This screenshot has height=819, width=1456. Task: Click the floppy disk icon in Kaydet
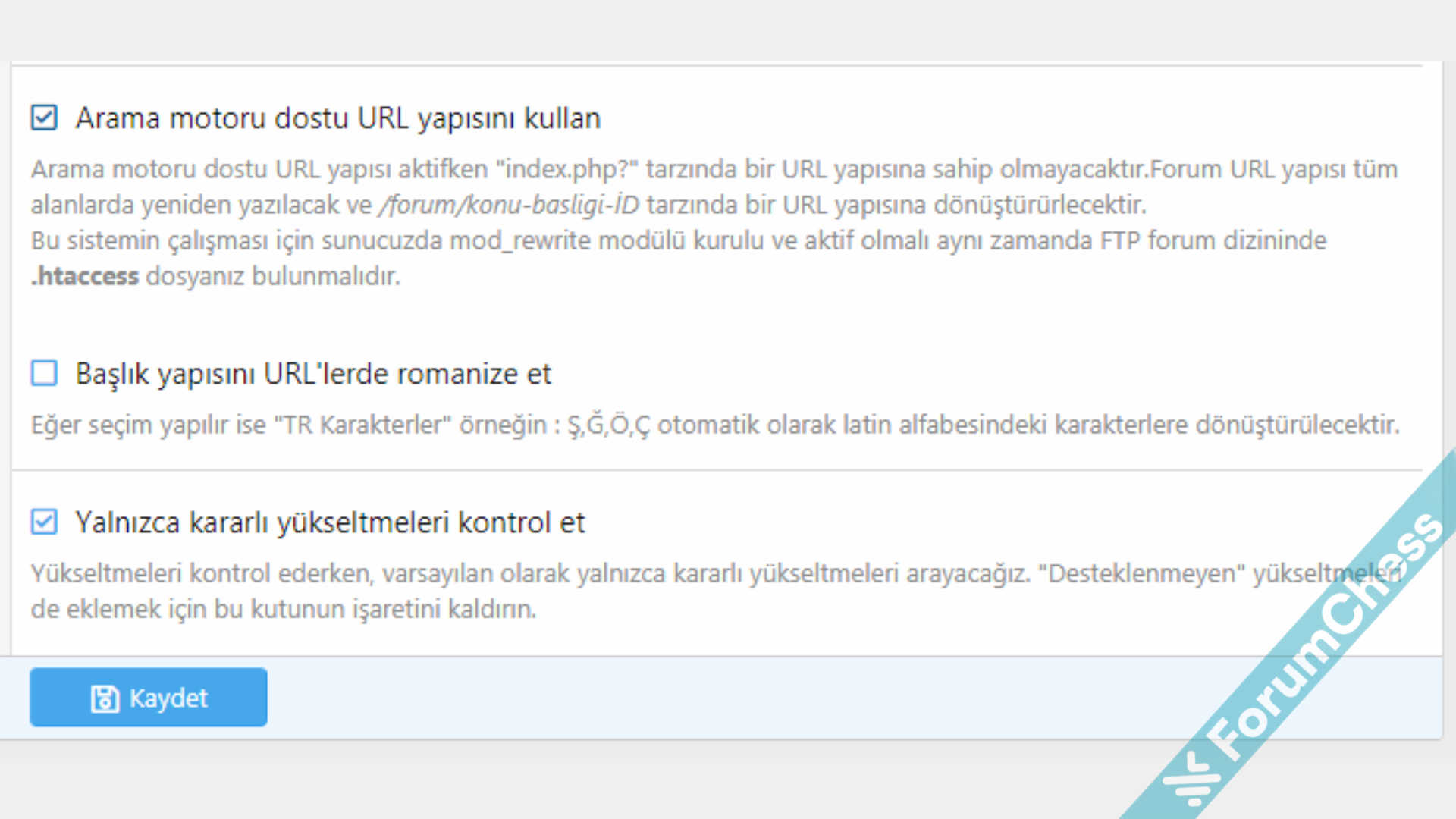105,698
